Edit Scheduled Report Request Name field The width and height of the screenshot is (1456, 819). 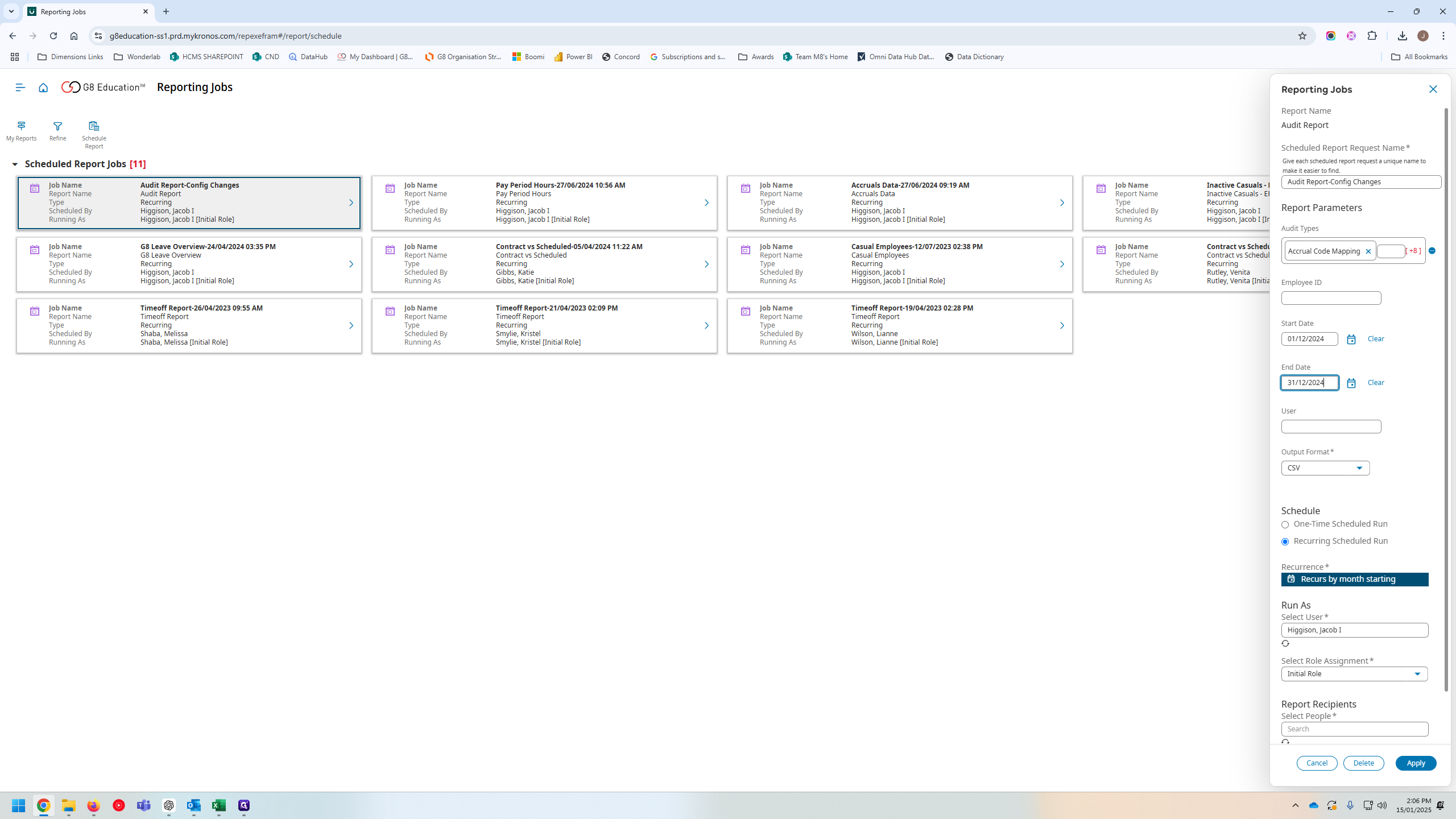[1361, 182]
